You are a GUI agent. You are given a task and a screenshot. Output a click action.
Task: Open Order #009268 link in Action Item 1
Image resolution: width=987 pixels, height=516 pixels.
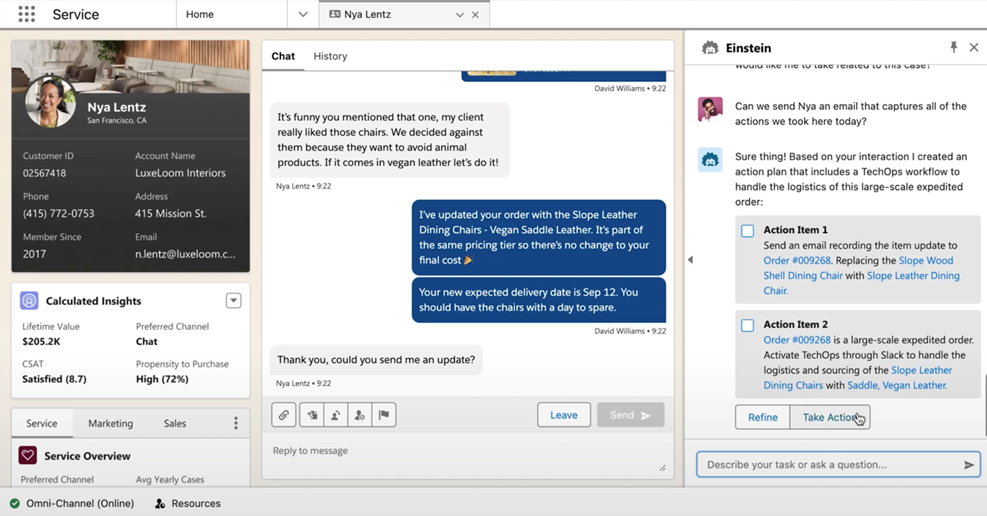797,261
